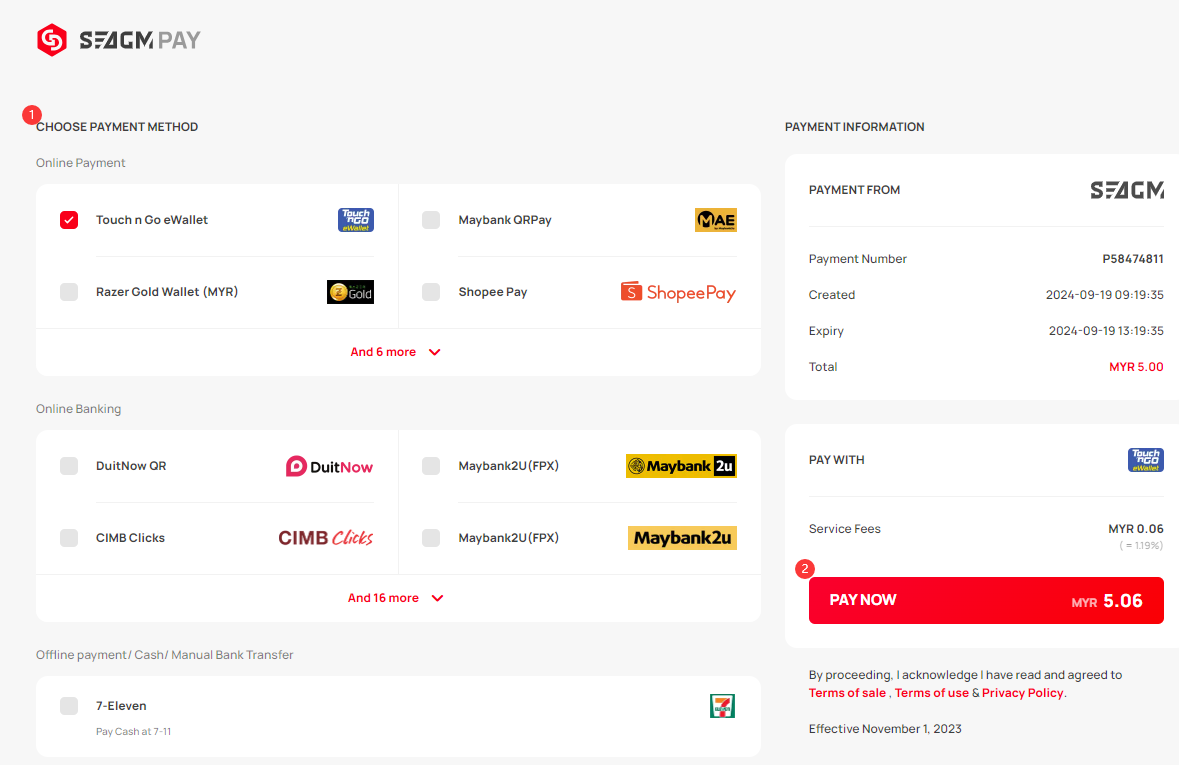Click payment number P58474811
This screenshot has height=765, width=1179.
(x=1133, y=259)
